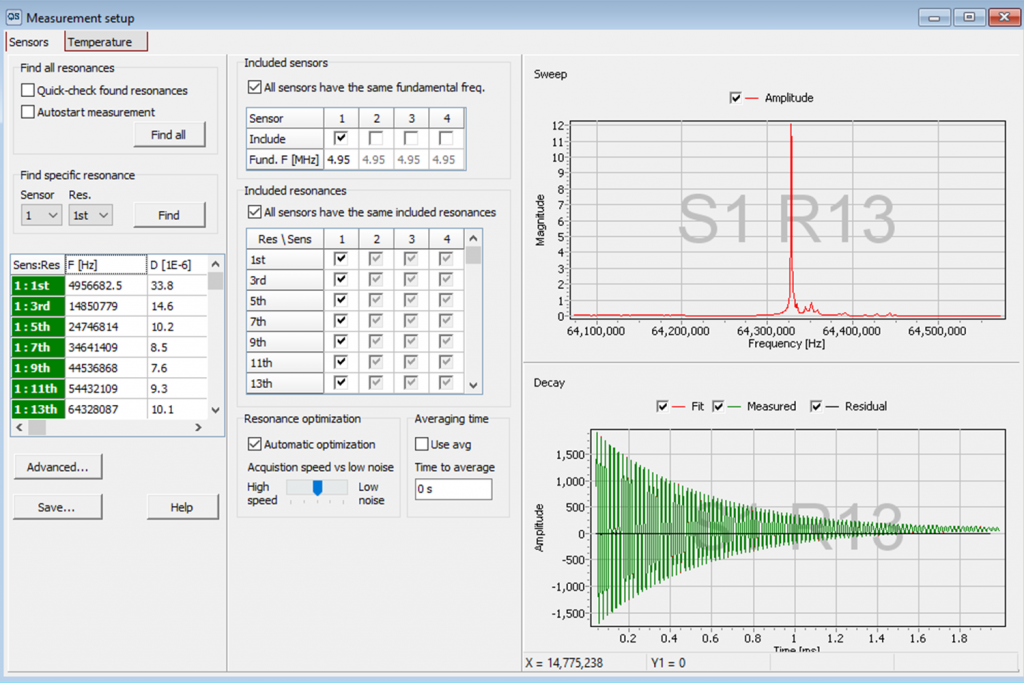Click scroll-down arrow of included resonances grid
Viewport: 1024px width, 683px height.
(473, 385)
